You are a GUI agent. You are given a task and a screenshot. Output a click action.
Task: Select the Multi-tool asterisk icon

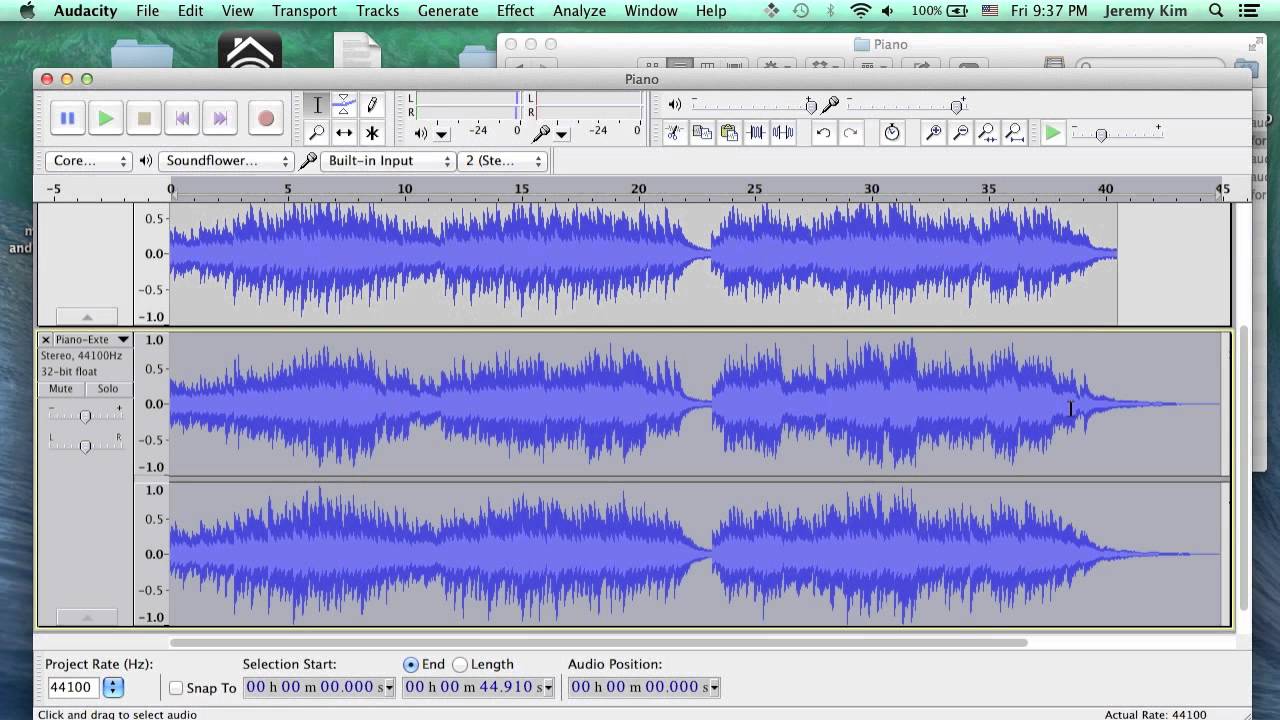point(372,132)
